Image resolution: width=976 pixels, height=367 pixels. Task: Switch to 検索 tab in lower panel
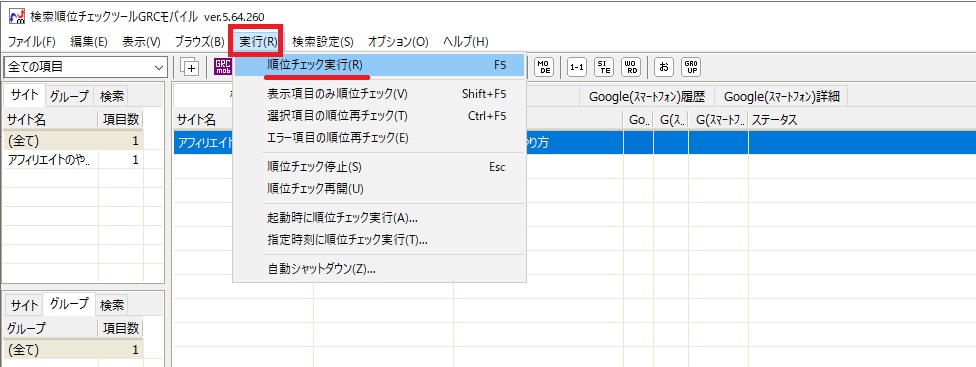click(x=112, y=305)
